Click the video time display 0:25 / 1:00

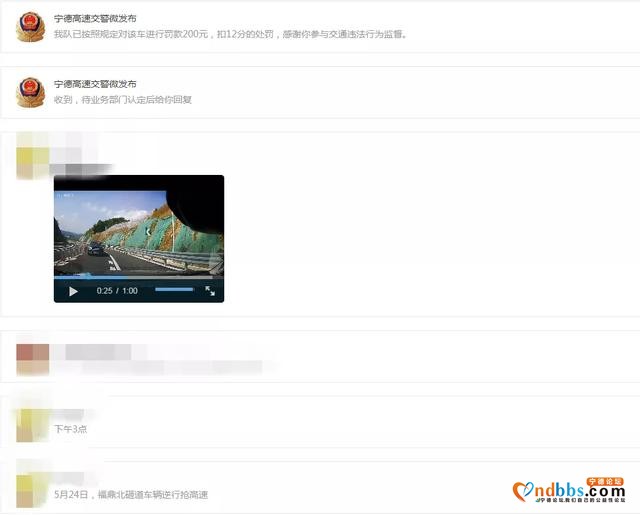click(x=117, y=291)
